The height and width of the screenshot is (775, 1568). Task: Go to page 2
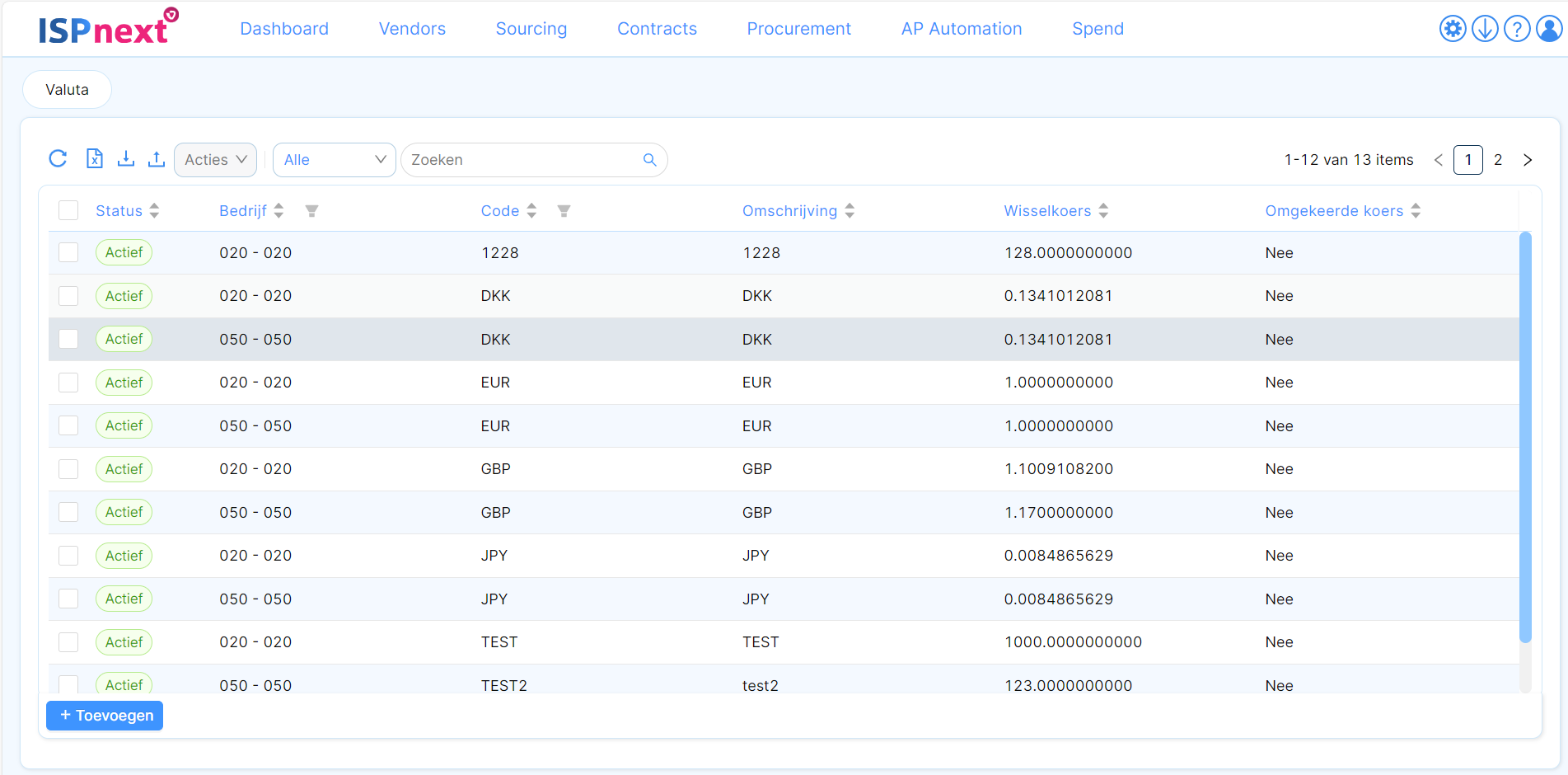1498,160
